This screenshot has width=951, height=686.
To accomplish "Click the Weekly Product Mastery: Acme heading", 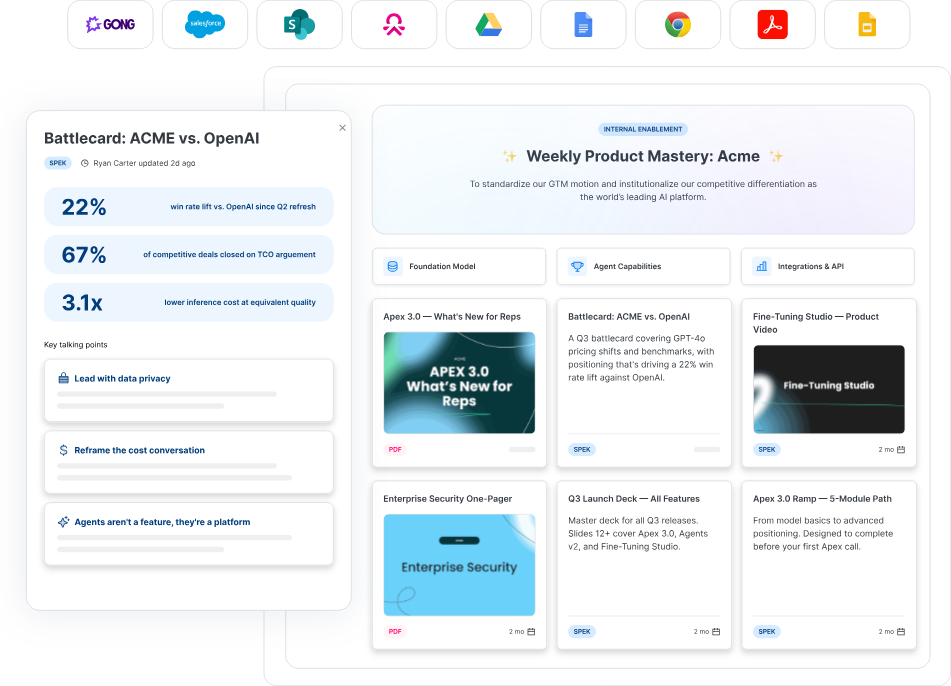I will click(x=643, y=156).
